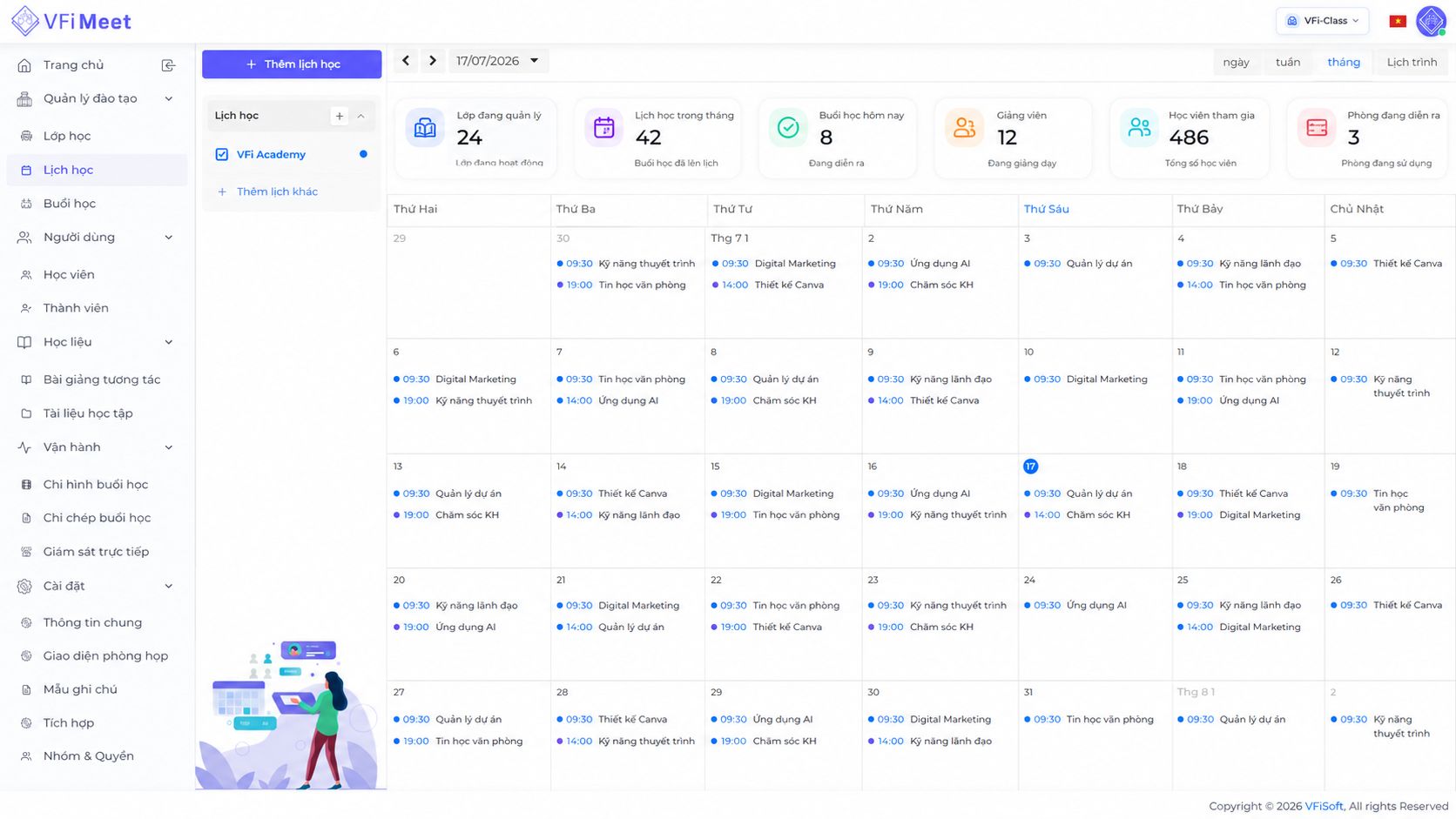Open the 09:30 Ứng dụng AI event on day 24
1456x819 pixels.
(1075, 606)
